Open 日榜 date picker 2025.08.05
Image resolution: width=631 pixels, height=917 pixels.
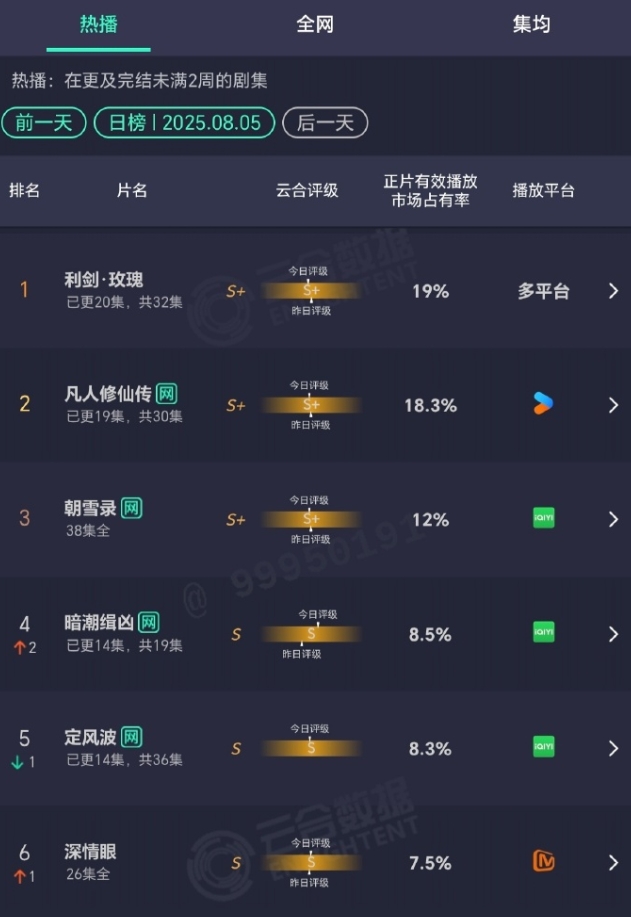click(184, 123)
